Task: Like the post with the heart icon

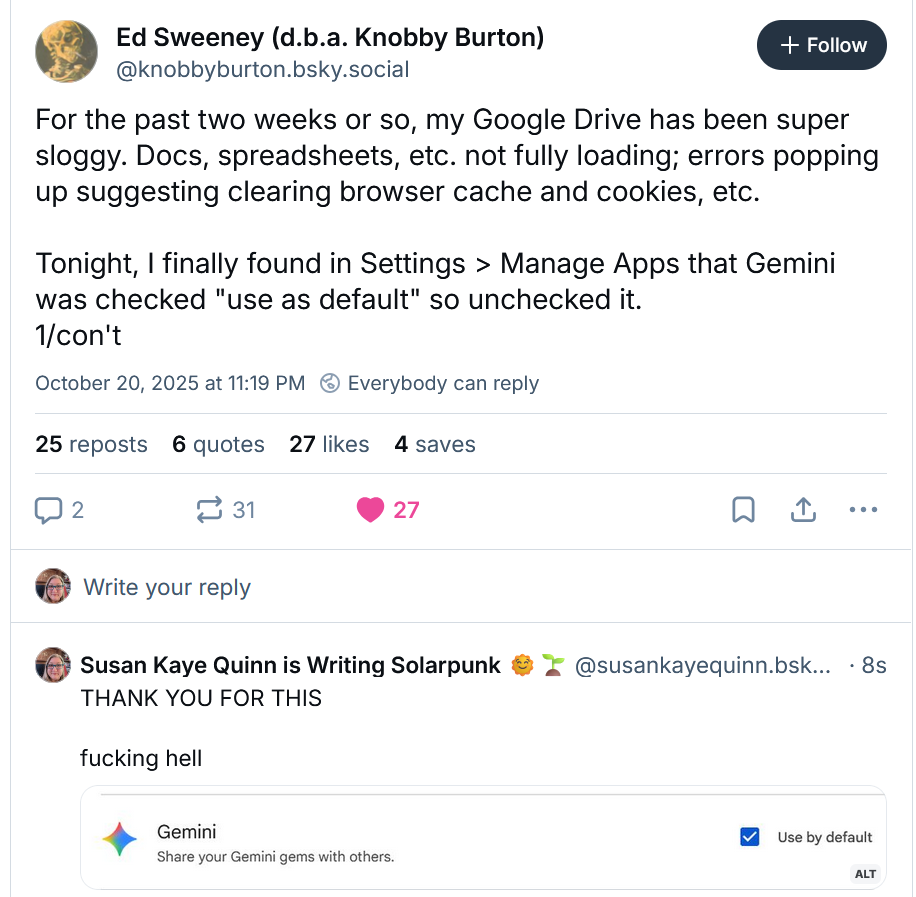Action: pos(370,510)
